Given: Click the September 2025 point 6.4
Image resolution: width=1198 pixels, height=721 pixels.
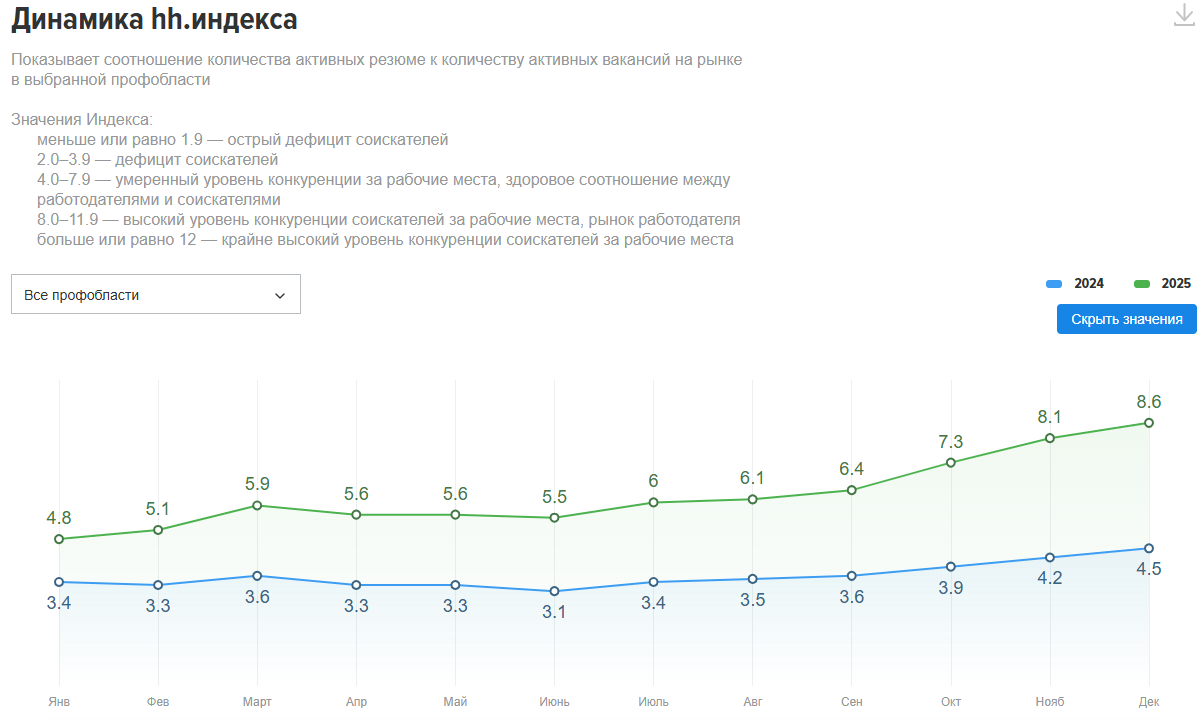Looking at the screenshot, I should pos(851,490).
